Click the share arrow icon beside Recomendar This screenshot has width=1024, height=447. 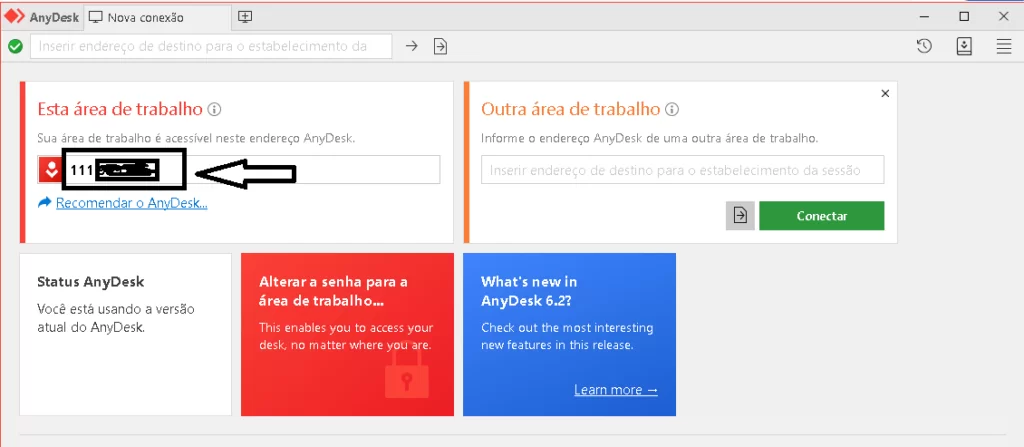point(44,203)
